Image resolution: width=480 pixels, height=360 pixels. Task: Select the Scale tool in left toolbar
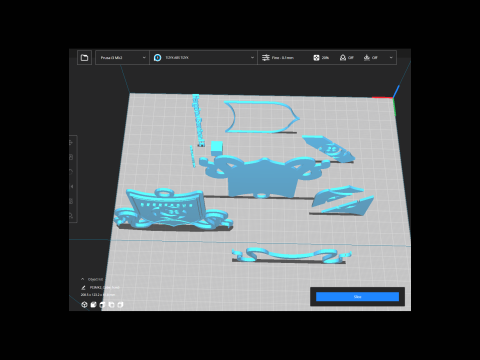(x=71, y=157)
